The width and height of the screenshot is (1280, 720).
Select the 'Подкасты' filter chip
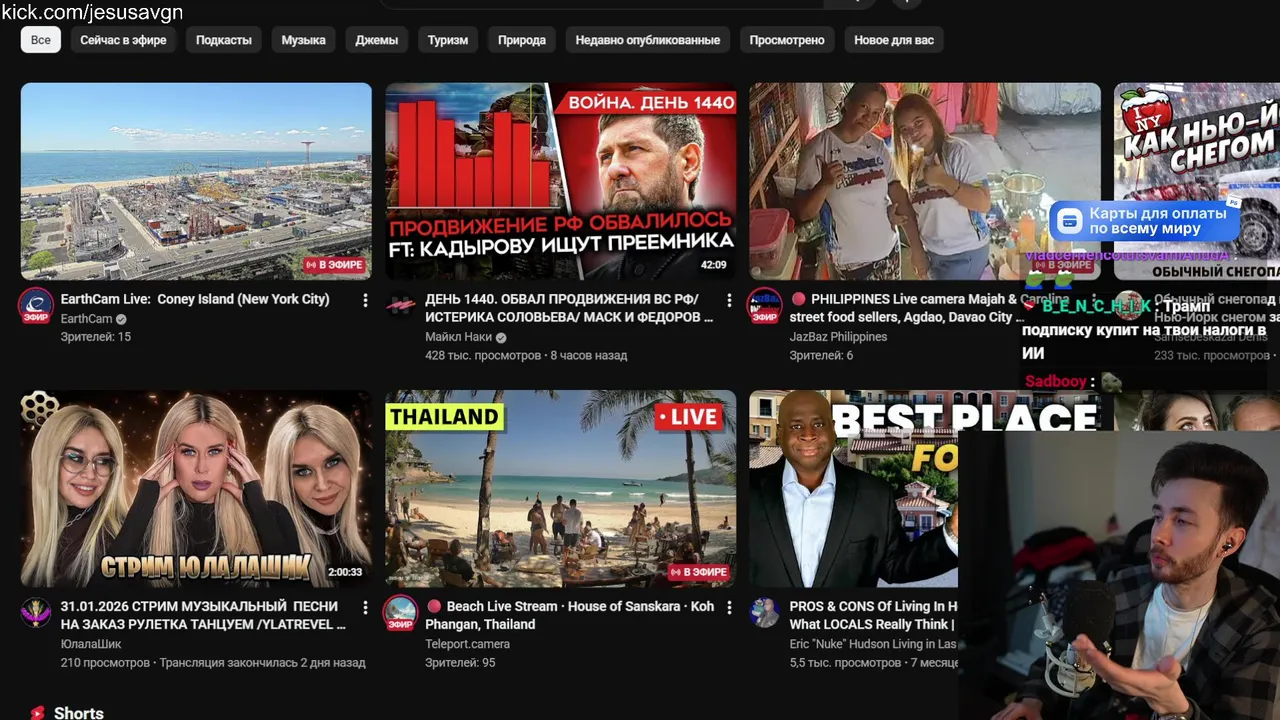coord(224,40)
